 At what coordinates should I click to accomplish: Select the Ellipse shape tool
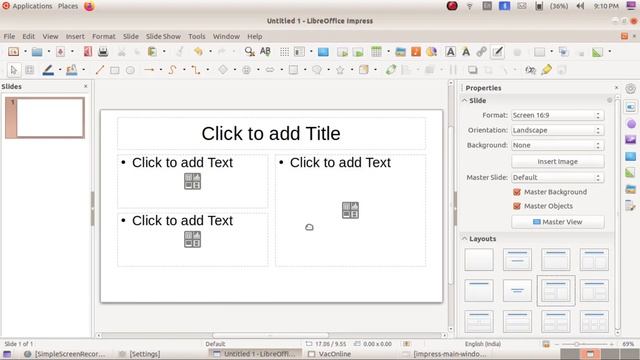(x=130, y=70)
